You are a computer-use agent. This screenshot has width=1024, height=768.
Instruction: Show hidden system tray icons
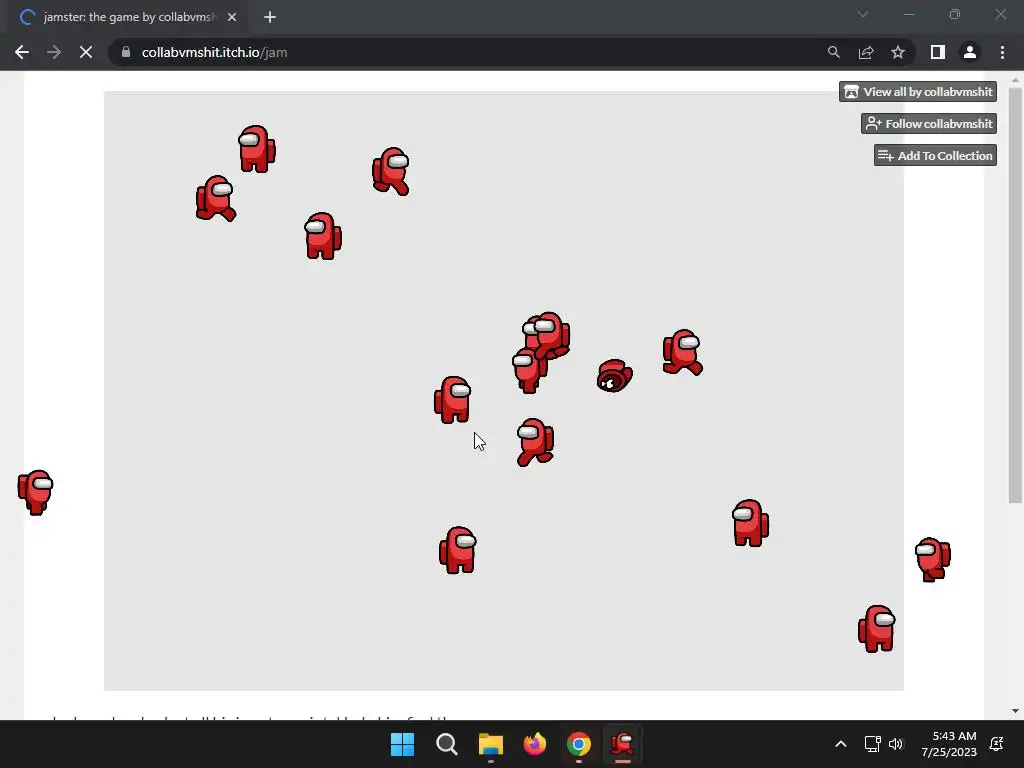[840, 744]
